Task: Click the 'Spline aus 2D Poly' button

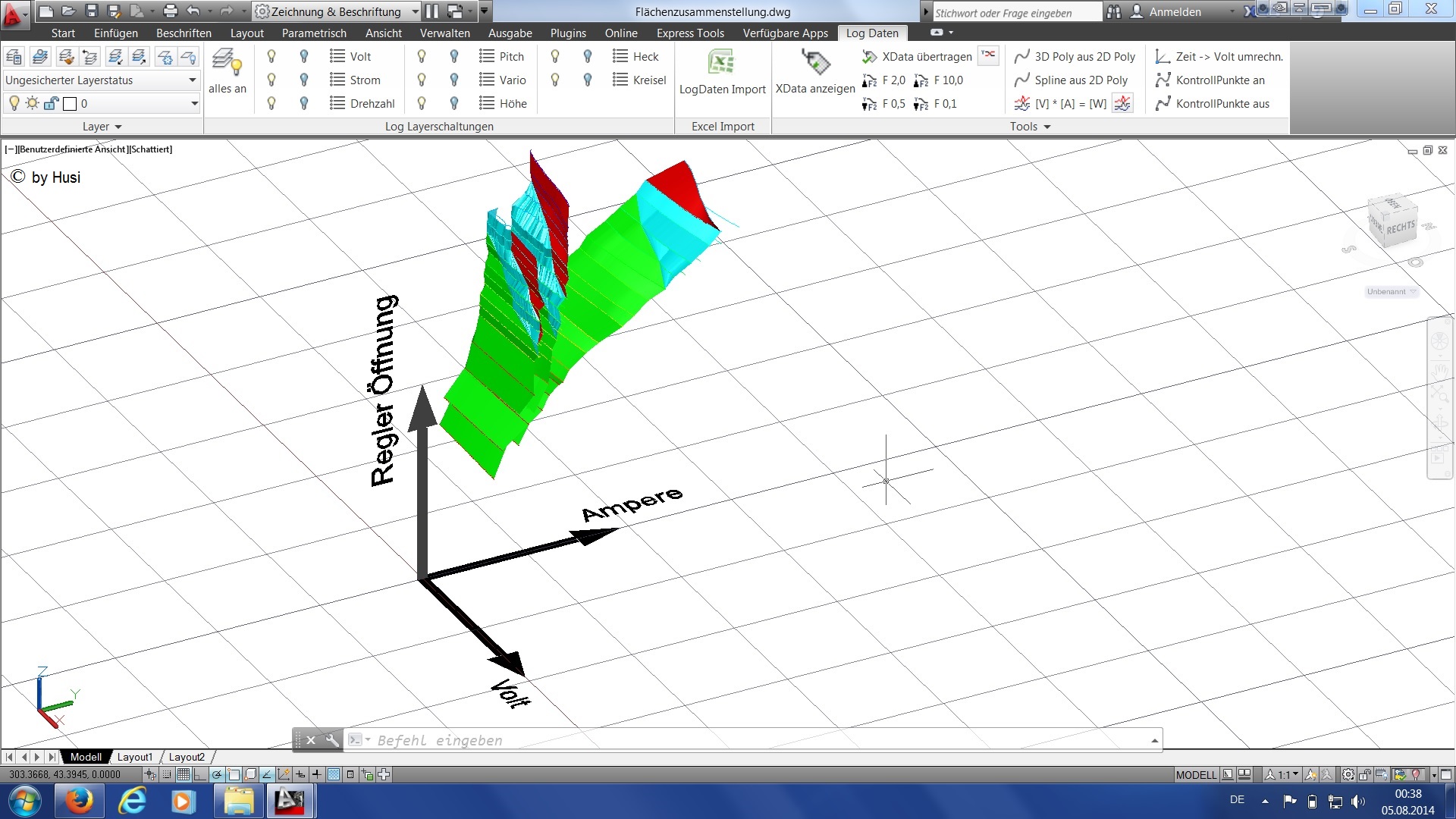Action: pos(1071,80)
